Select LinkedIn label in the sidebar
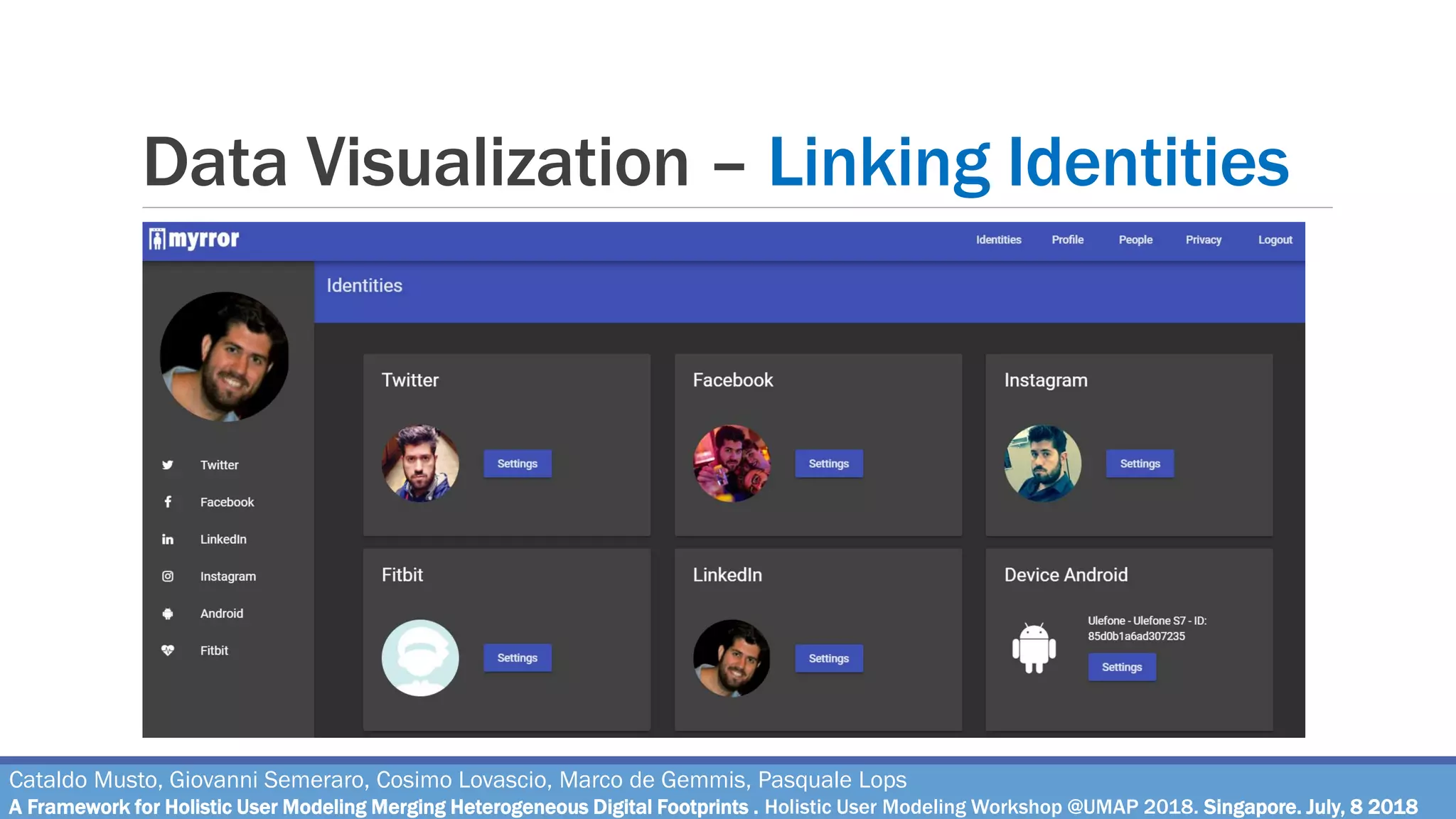The width and height of the screenshot is (1456, 819). 223,540
